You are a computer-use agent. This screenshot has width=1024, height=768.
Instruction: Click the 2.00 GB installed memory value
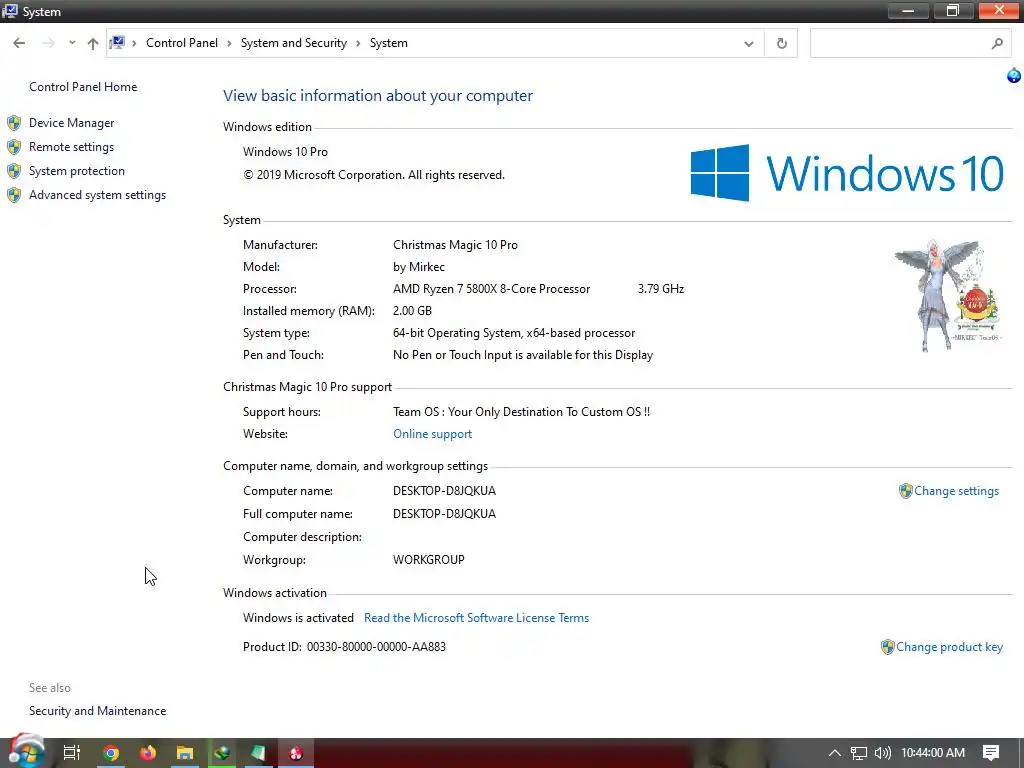(x=412, y=311)
